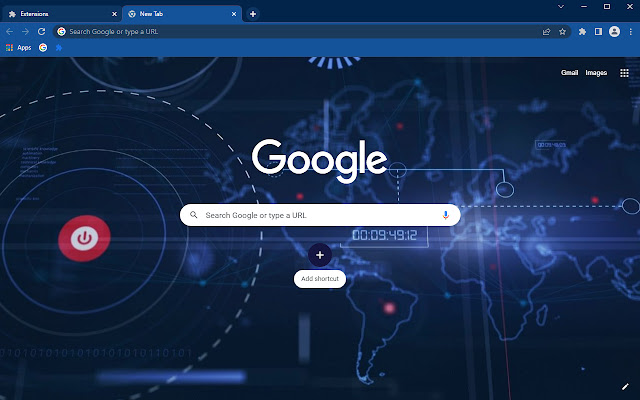Close the Extensions tab
The width and height of the screenshot is (640, 400).
(x=114, y=14)
